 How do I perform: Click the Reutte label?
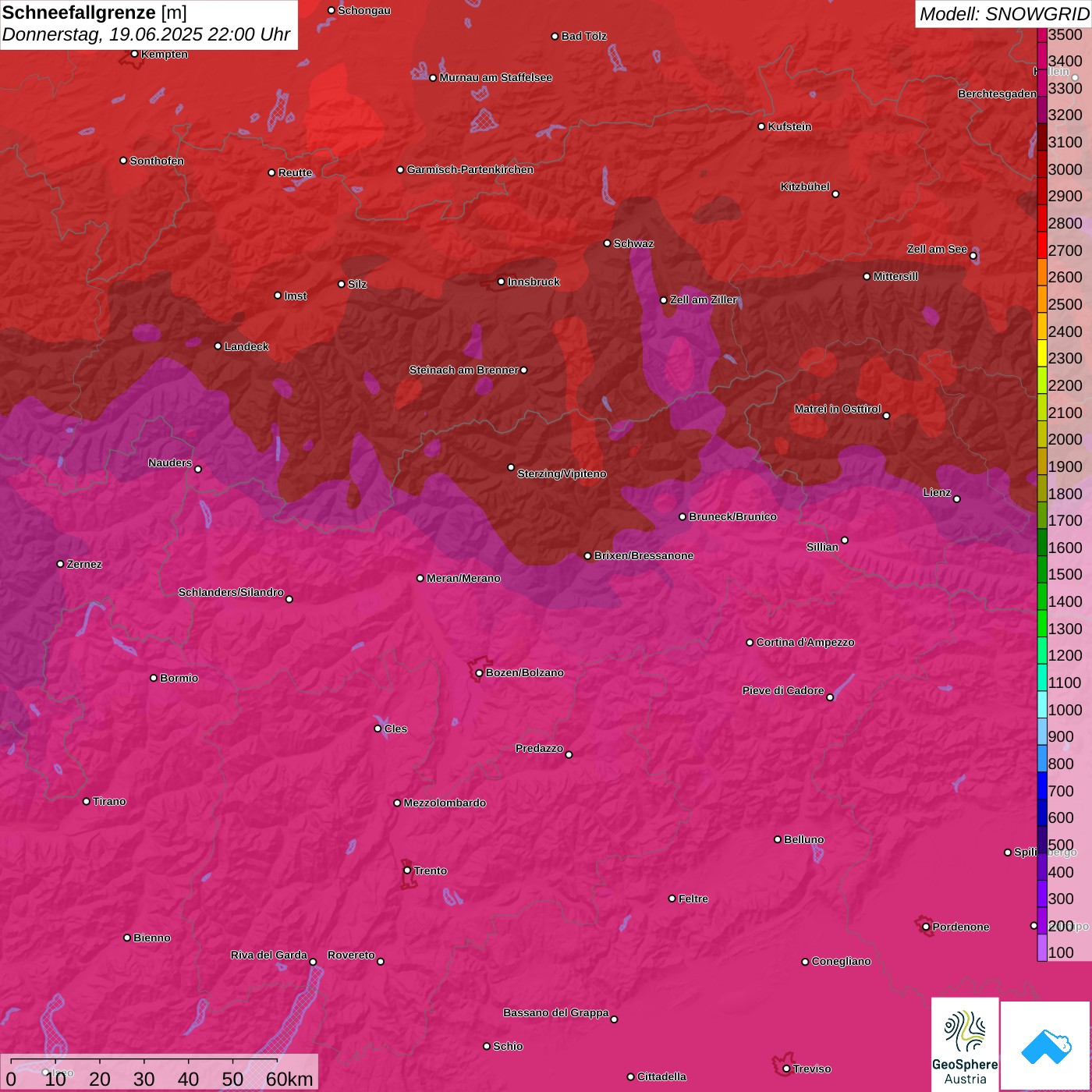click(x=295, y=172)
